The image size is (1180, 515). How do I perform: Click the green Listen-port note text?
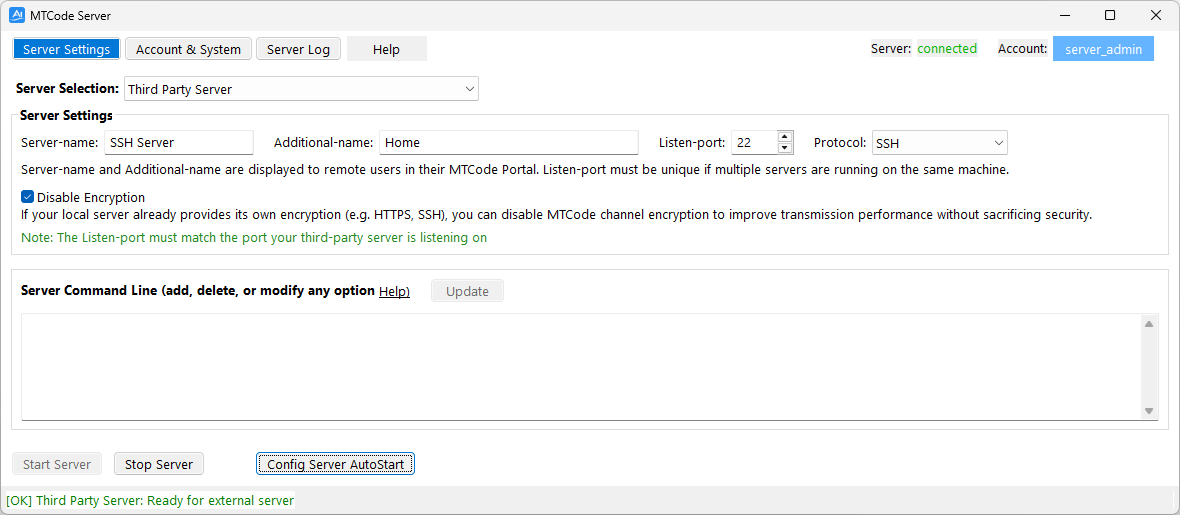point(254,237)
